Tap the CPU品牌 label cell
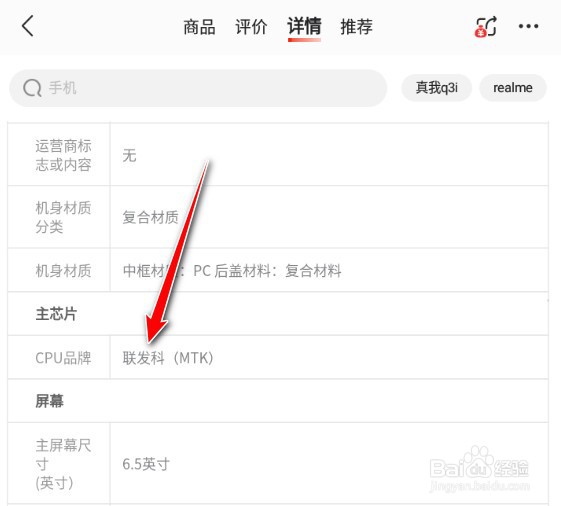Image resolution: width=561 pixels, height=506 pixels. tap(59, 357)
